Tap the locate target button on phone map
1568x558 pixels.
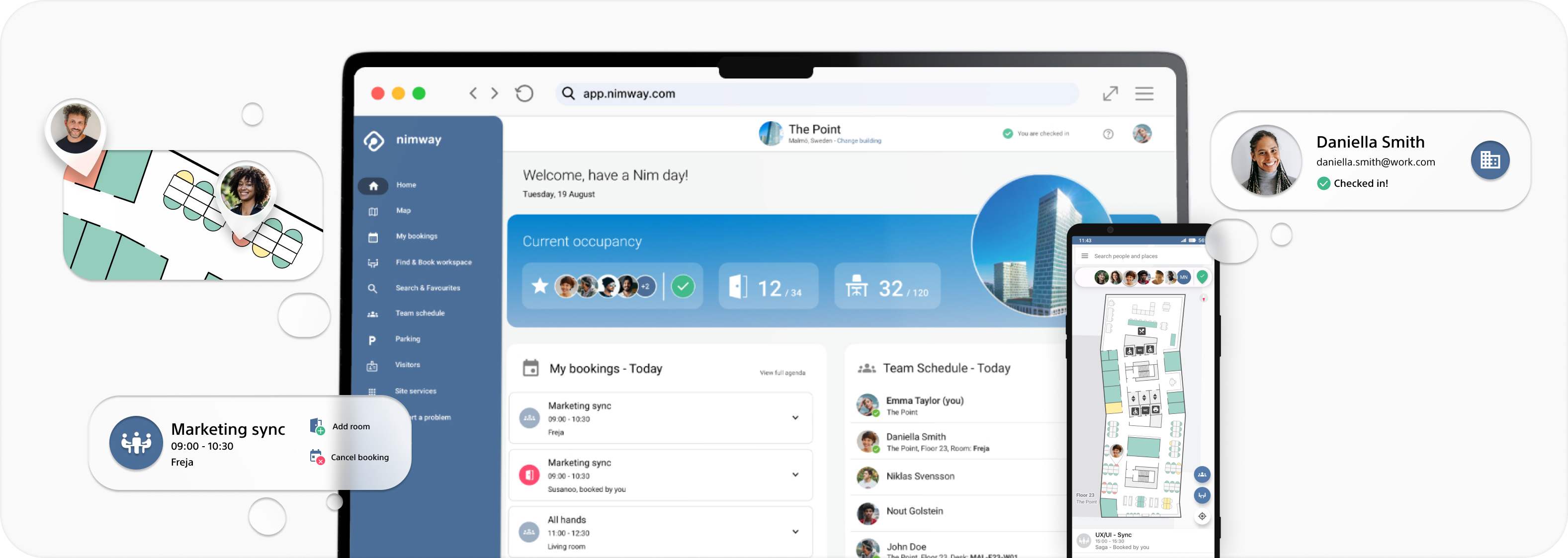pyautogui.click(x=1202, y=516)
